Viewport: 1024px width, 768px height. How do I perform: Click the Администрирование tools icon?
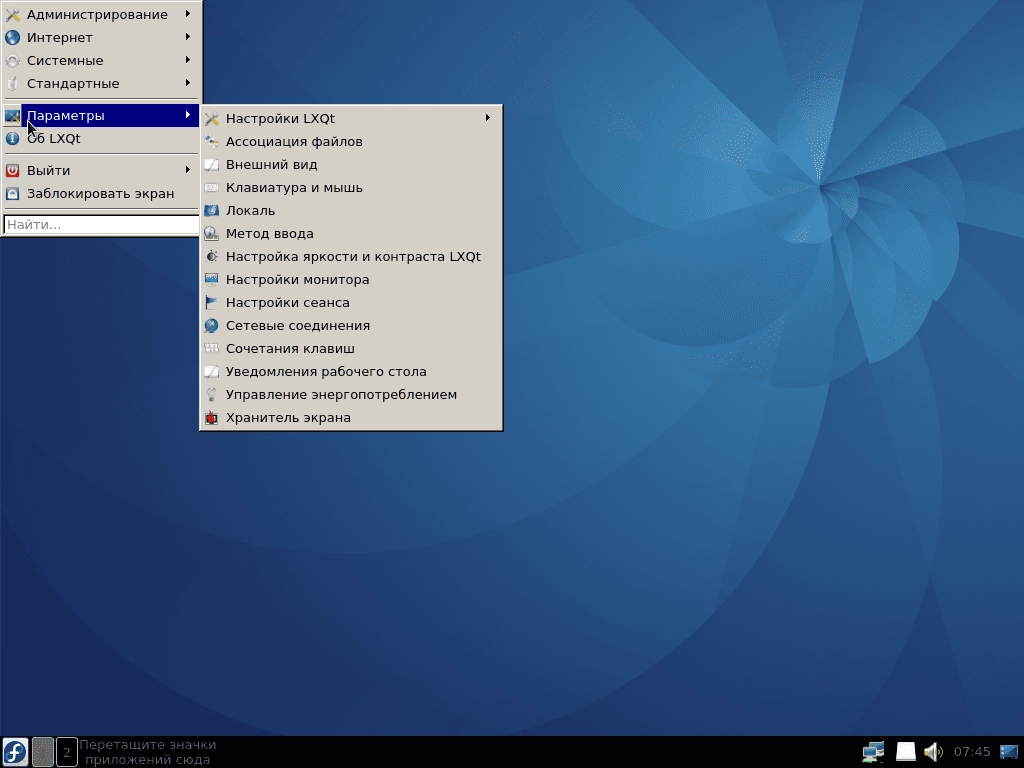[x=12, y=14]
